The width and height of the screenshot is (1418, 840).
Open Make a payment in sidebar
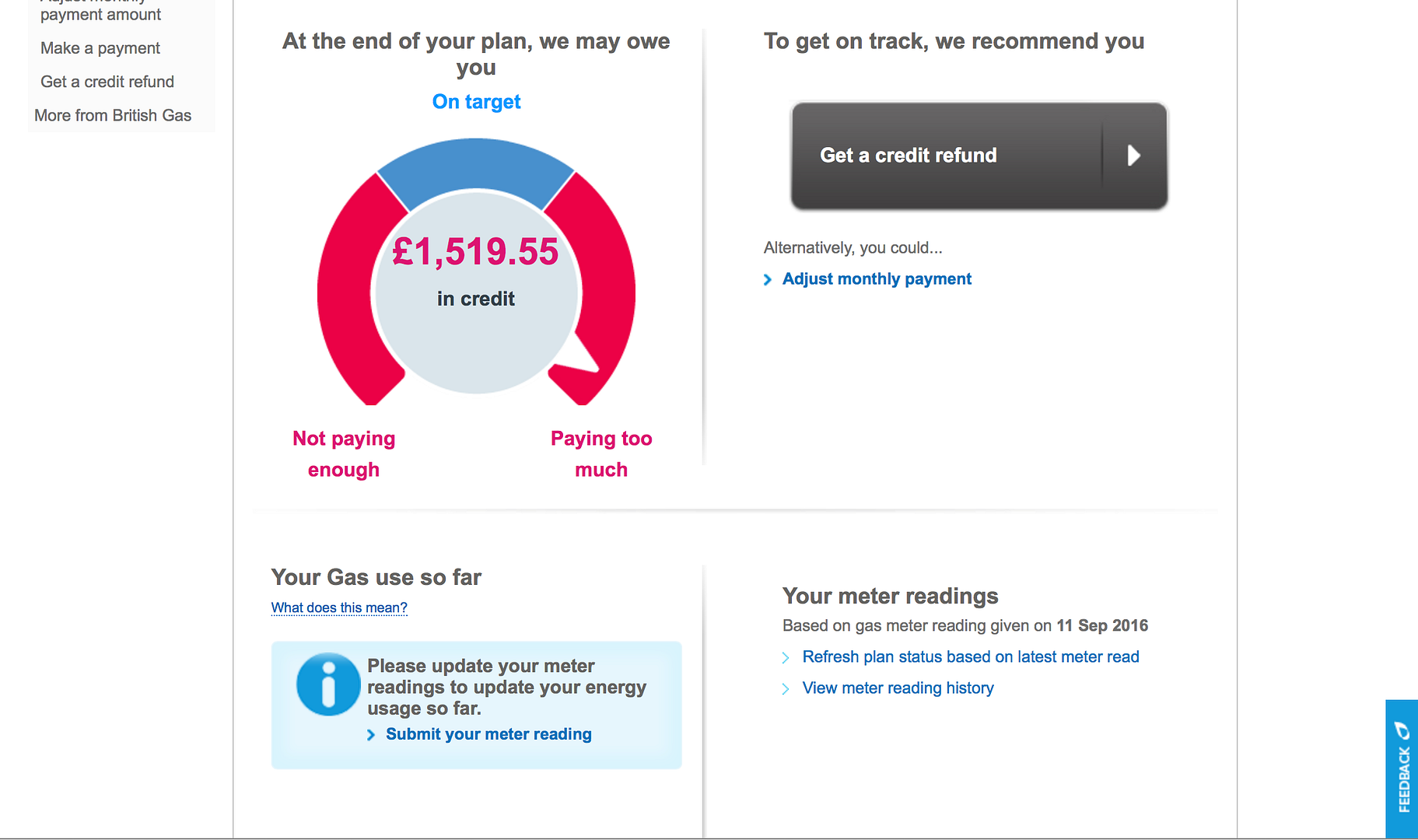100,48
